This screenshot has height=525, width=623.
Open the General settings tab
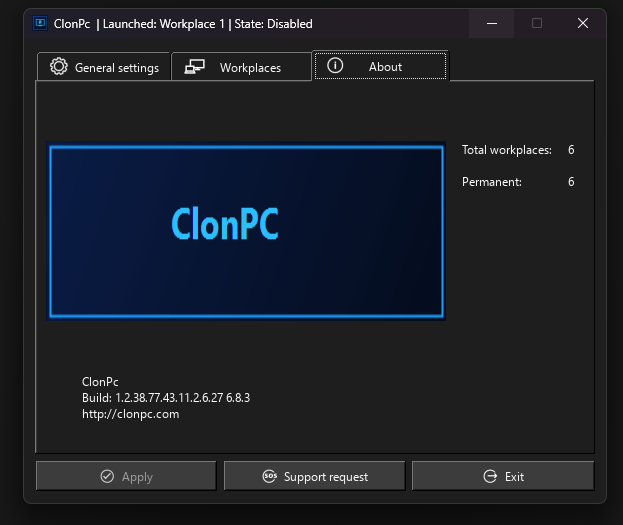coord(104,67)
